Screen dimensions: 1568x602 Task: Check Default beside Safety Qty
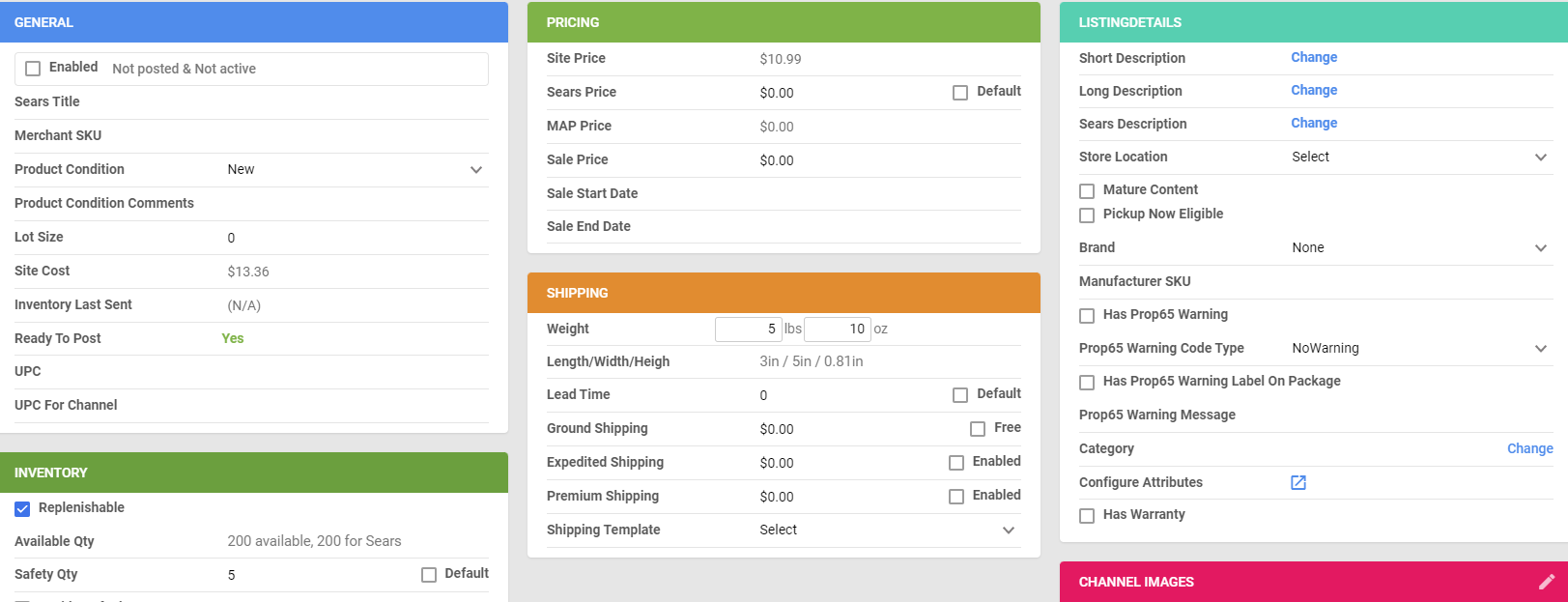pyautogui.click(x=429, y=575)
